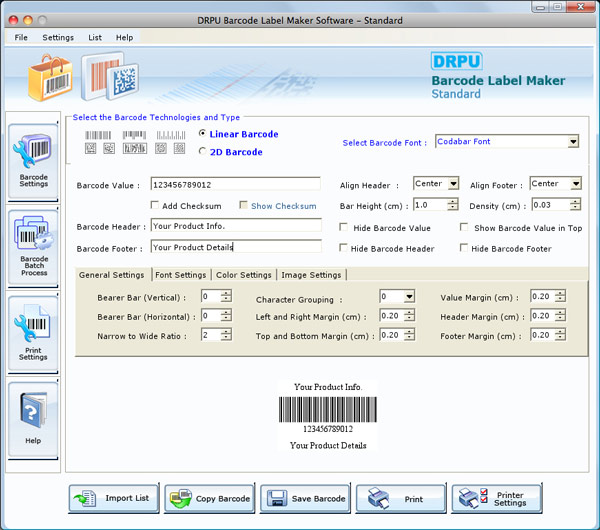Image resolution: width=600 pixels, height=530 pixels.
Task: Click the Print button
Action: pyautogui.click(x=401, y=499)
